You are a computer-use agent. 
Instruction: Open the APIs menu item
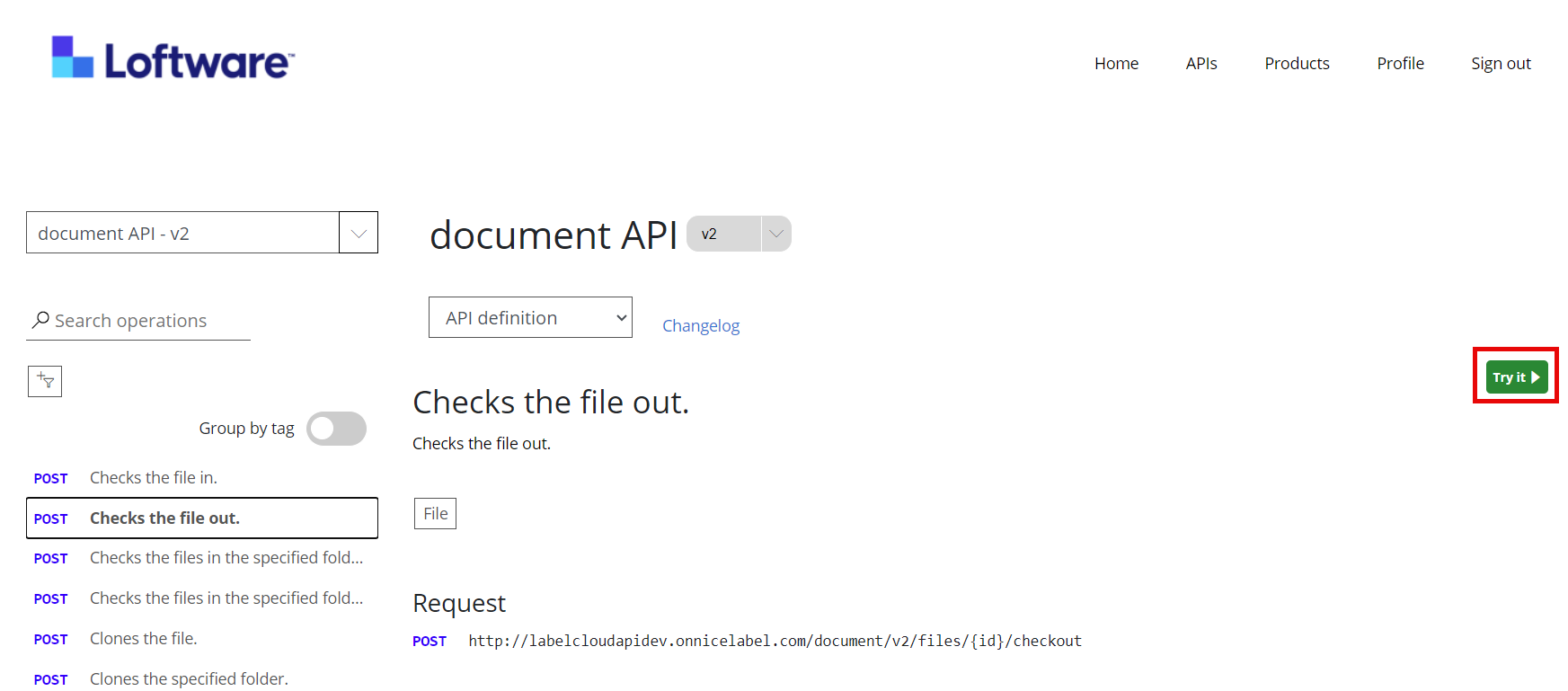(x=1200, y=64)
